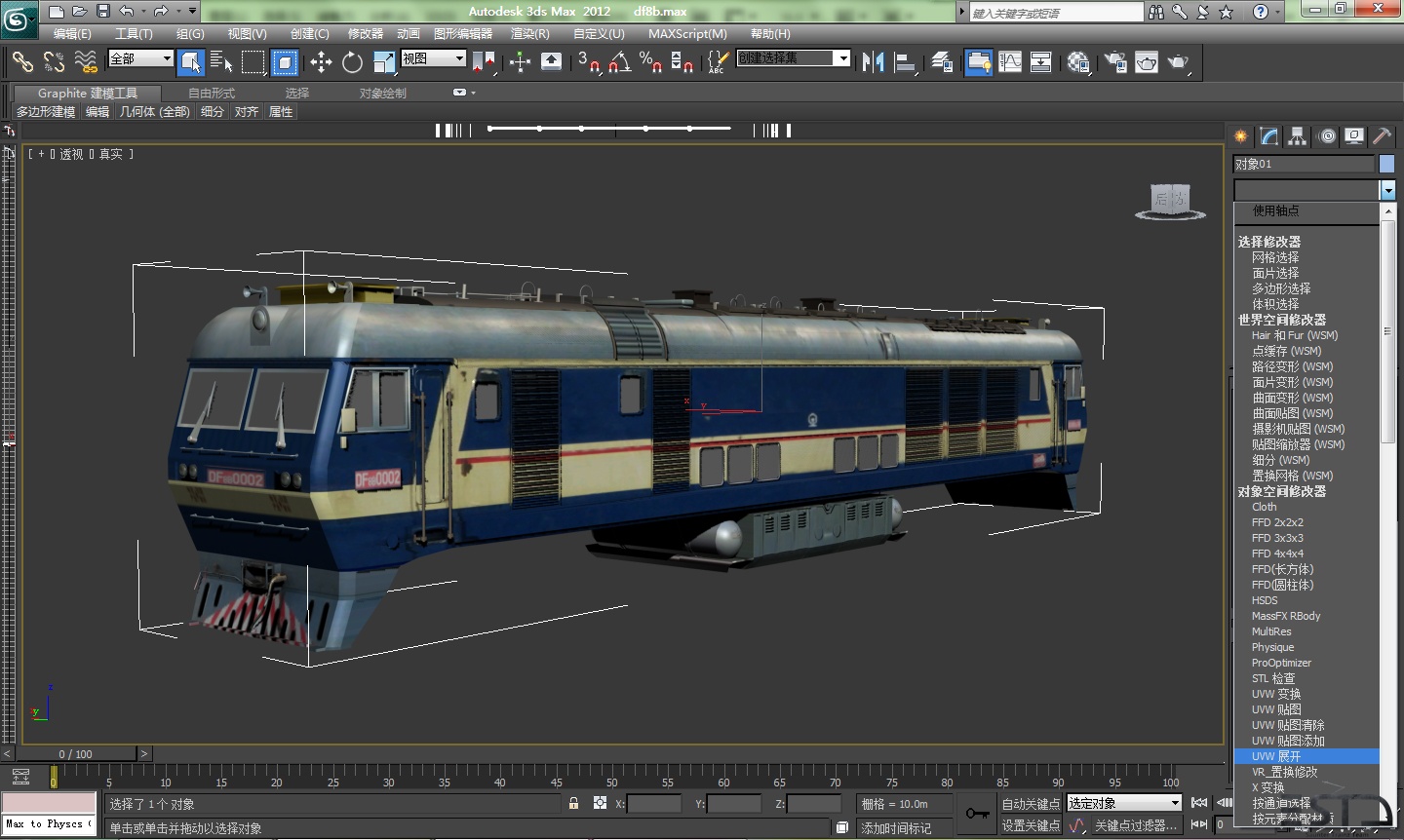The height and width of the screenshot is (840, 1404).
Task: Switch to the 对象绘制 ribbon tab
Action: (383, 93)
